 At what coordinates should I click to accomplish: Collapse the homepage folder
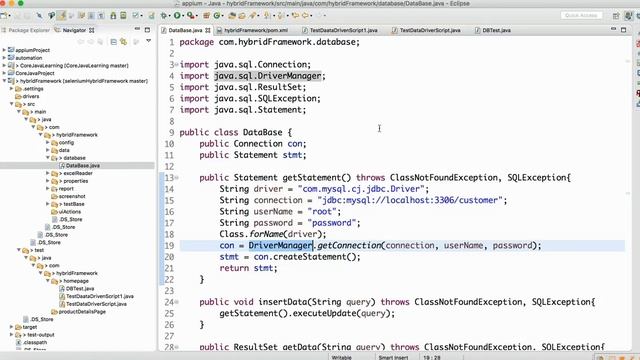[x=48, y=281]
